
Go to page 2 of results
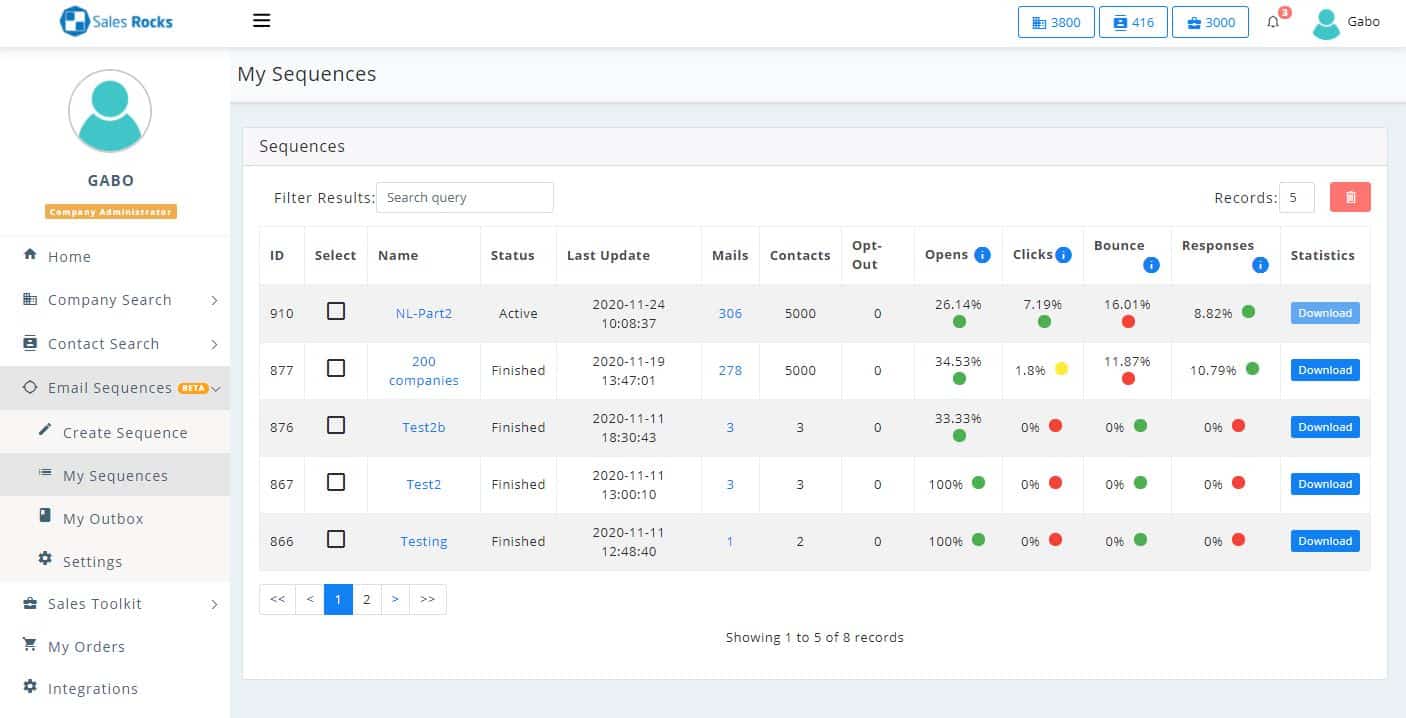(x=367, y=599)
